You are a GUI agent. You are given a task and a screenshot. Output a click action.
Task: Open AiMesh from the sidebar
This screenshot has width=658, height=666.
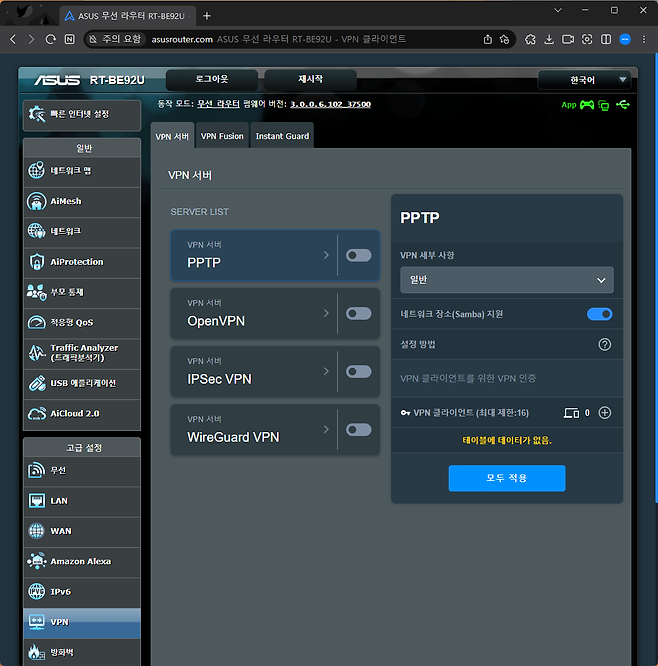(81, 201)
